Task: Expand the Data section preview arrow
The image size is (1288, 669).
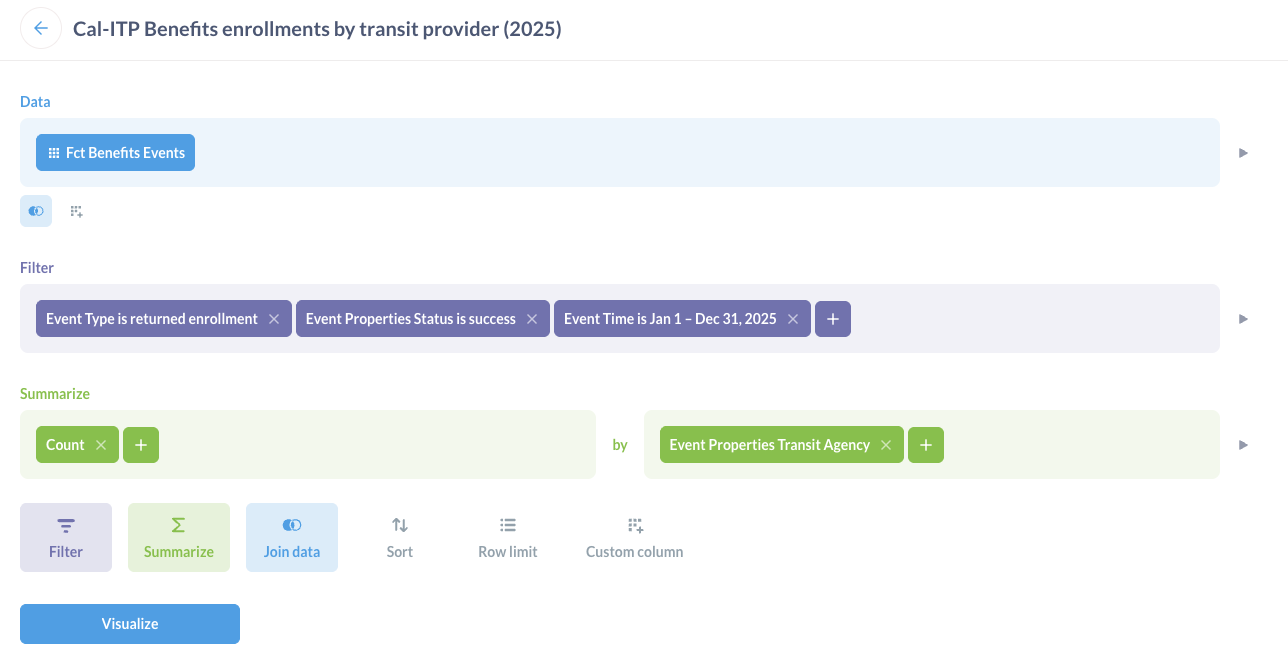Action: 1243,152
